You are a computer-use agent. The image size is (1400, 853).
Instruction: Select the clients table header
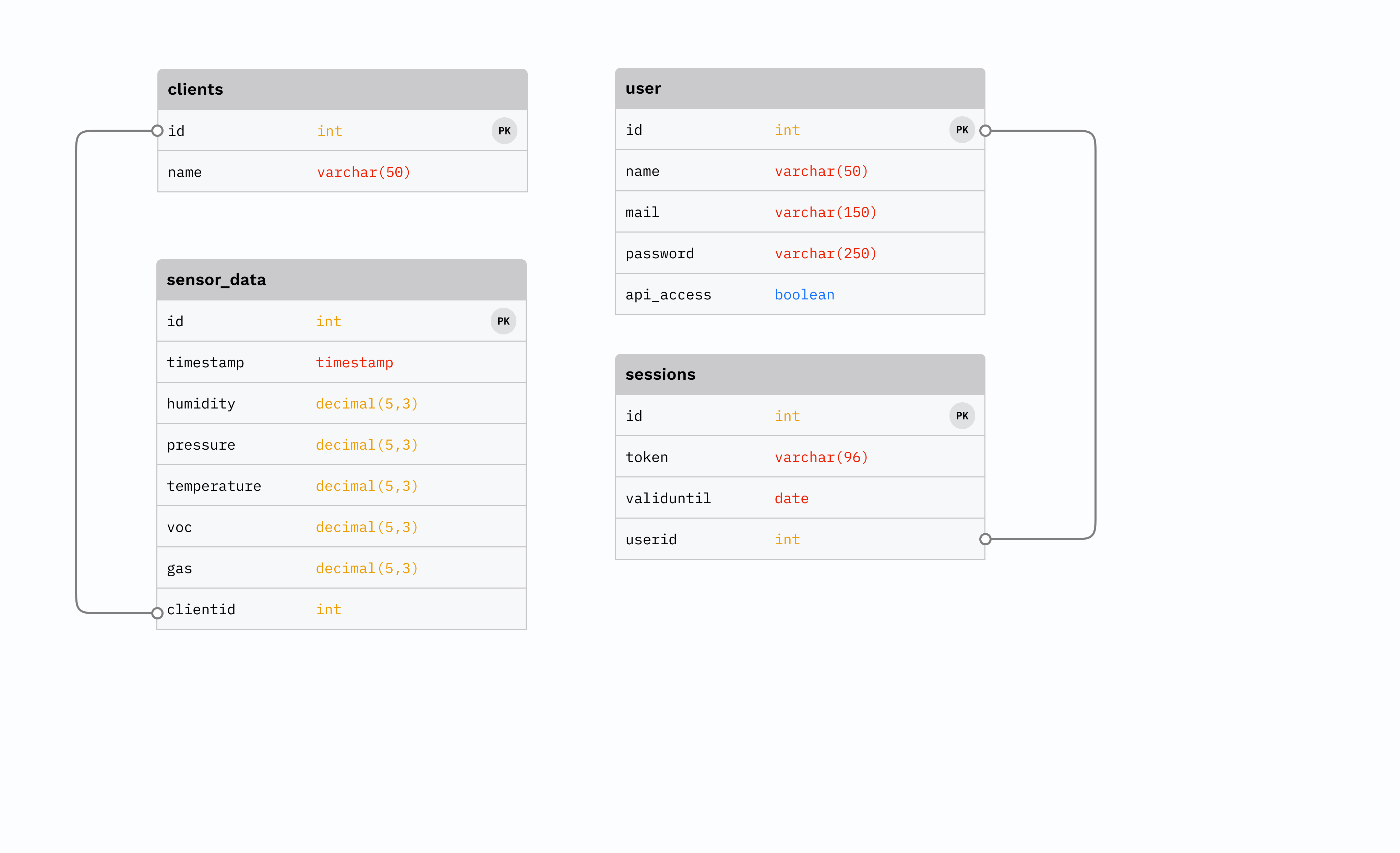[x=342, y=89]
